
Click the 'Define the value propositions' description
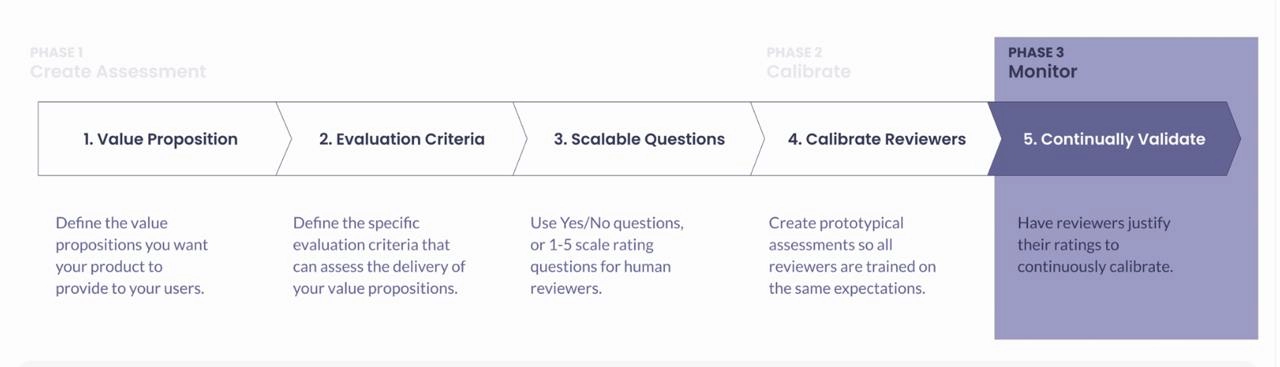click(x=132, y=255)
